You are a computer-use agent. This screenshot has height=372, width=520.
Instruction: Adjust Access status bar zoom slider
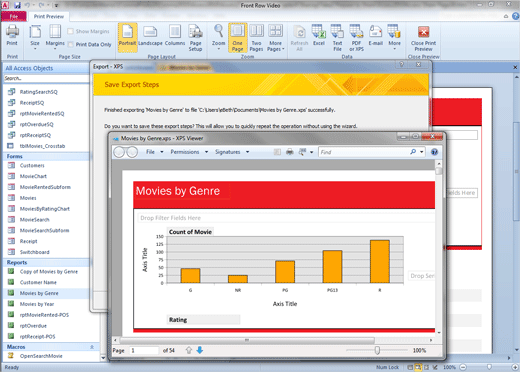(489, 367)
